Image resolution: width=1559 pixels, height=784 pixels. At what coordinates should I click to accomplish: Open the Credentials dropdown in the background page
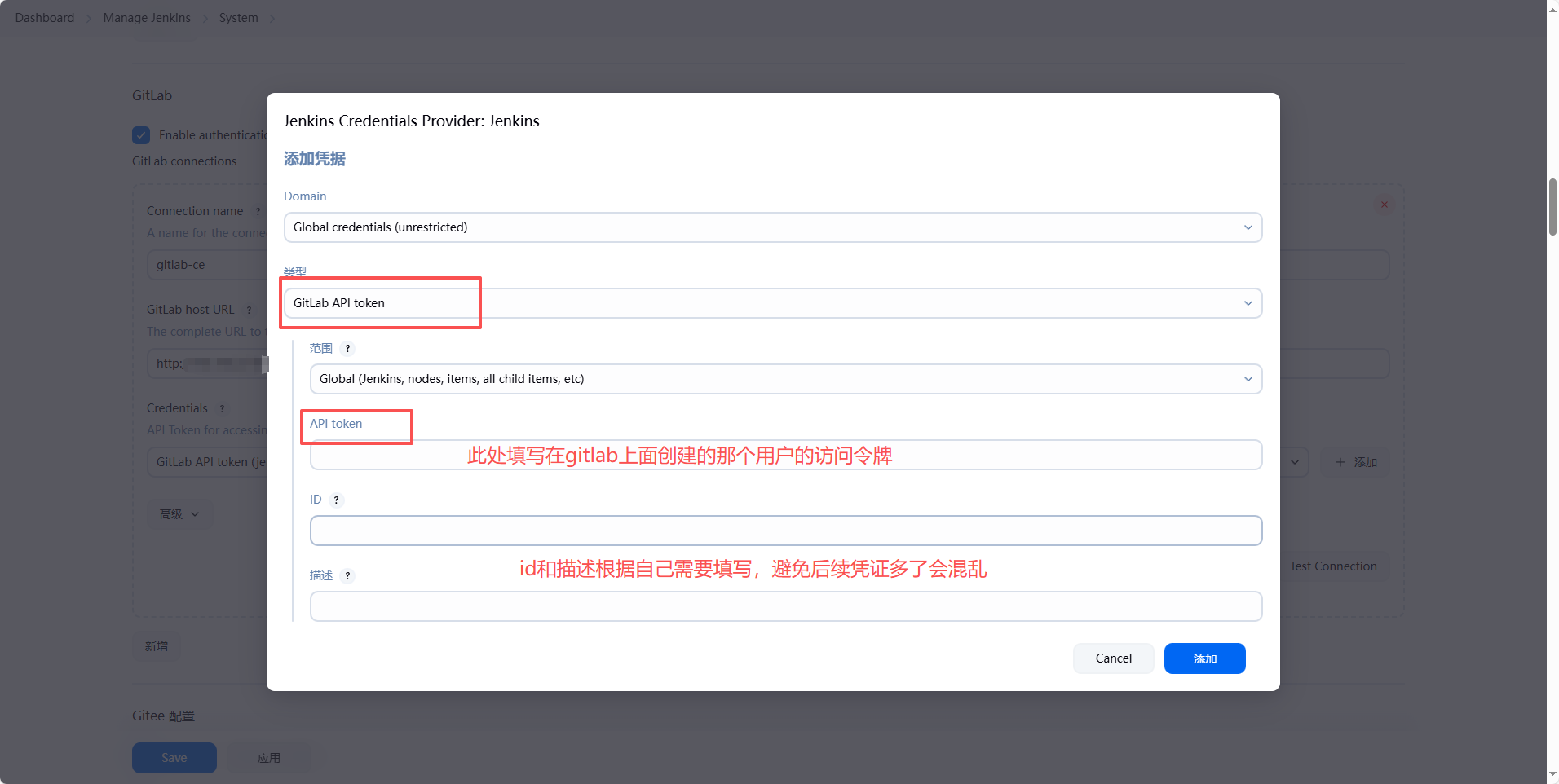coord(1294,462)
